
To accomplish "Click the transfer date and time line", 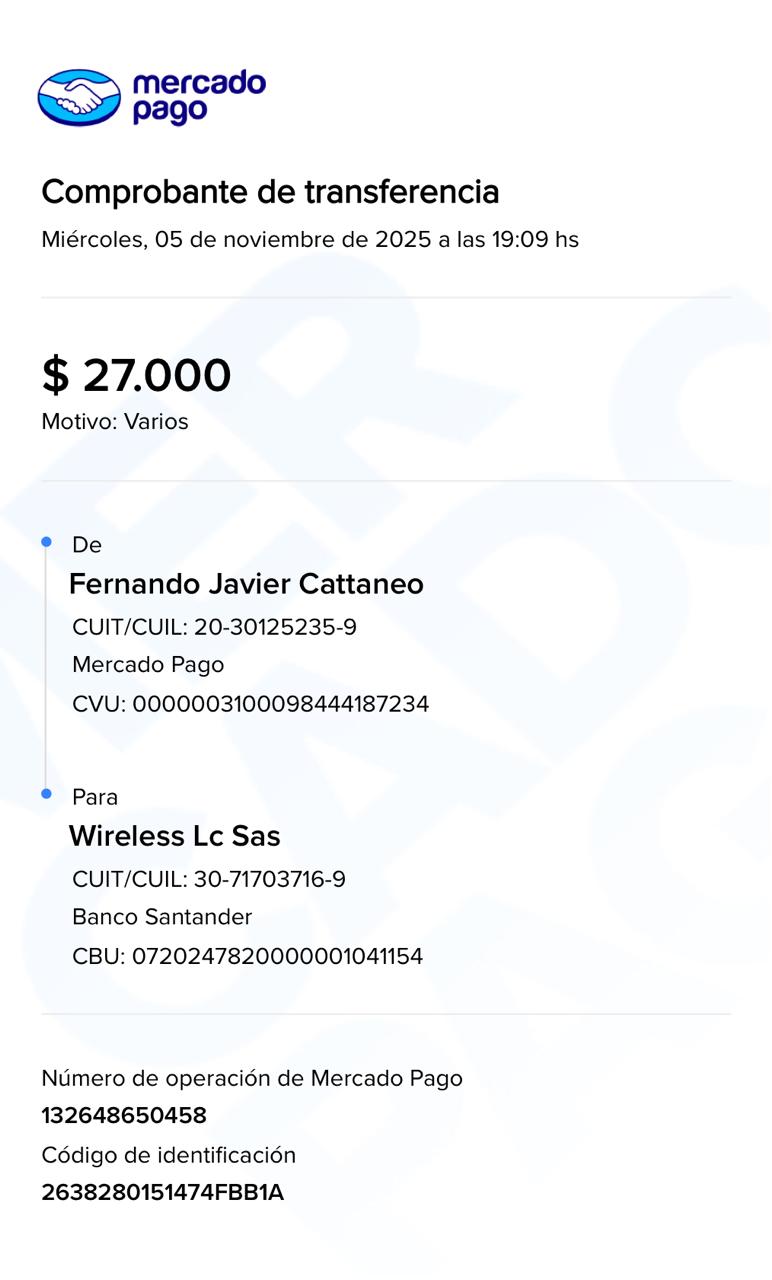I will (310, 240).
